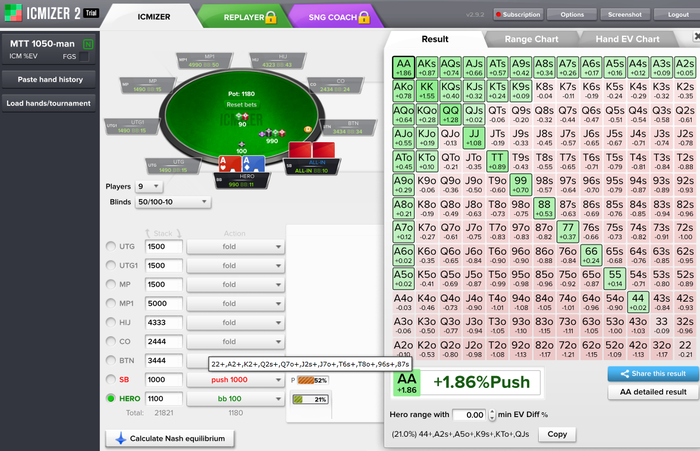This screenshot has height=451, width=700.
Task: Select the HERO radio button
Action: pos(111,398)
